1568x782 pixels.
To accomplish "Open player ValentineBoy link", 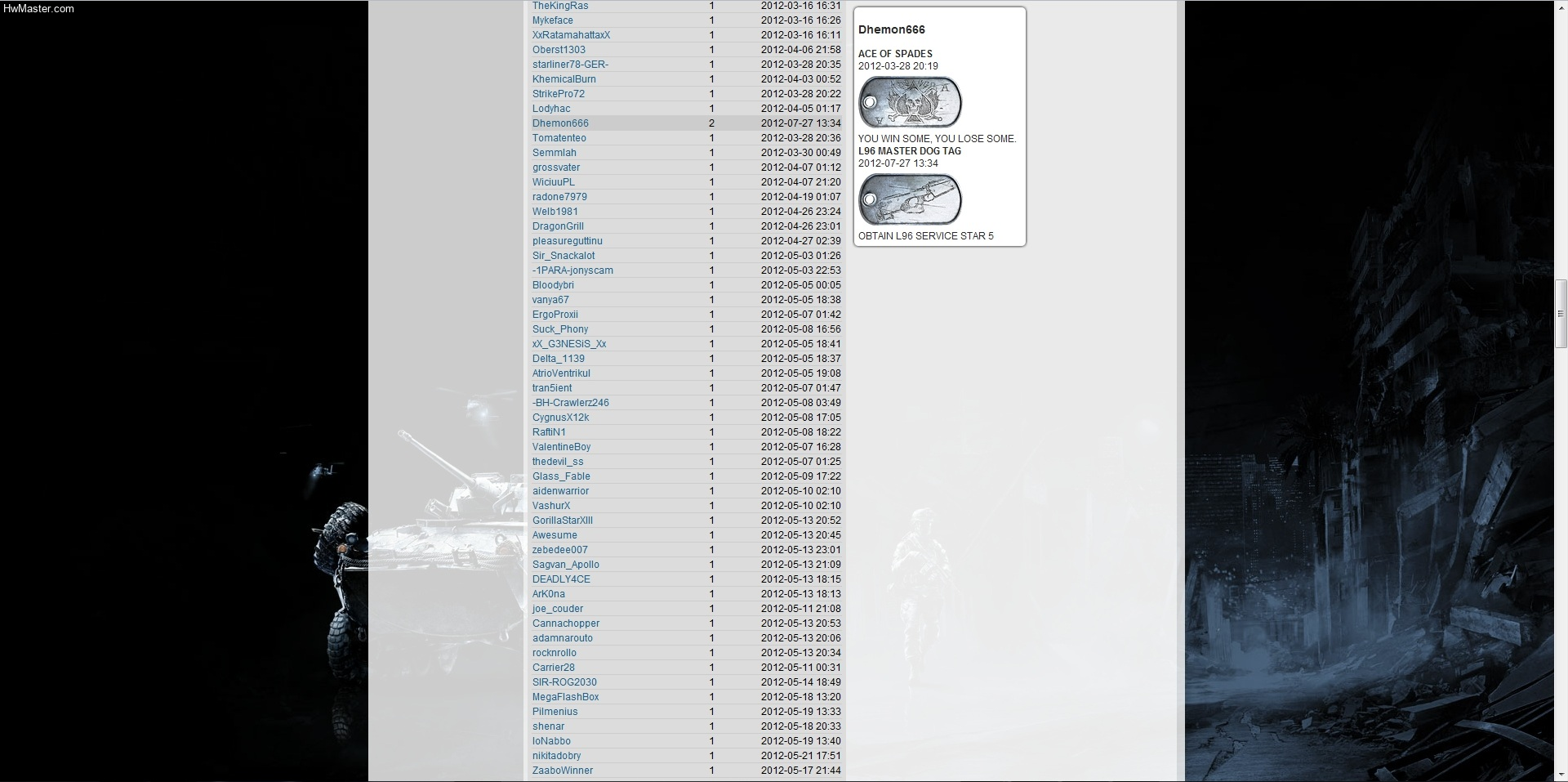I will click(x=561, y=447).
